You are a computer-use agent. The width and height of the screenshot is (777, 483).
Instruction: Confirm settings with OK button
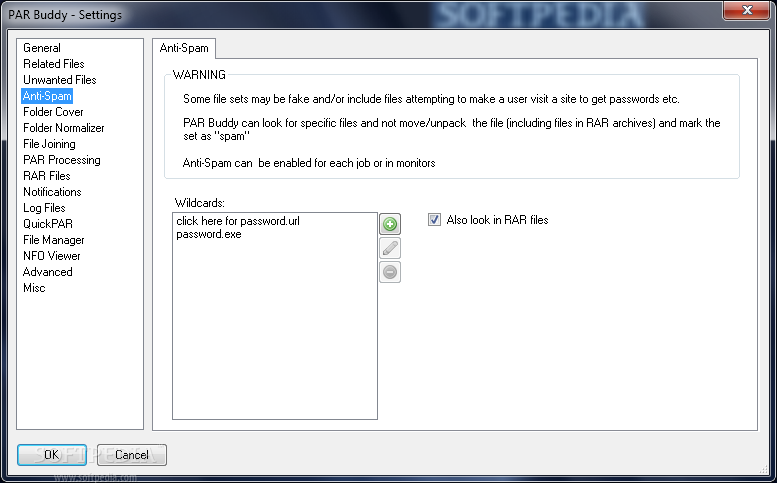tap(52, 455)
